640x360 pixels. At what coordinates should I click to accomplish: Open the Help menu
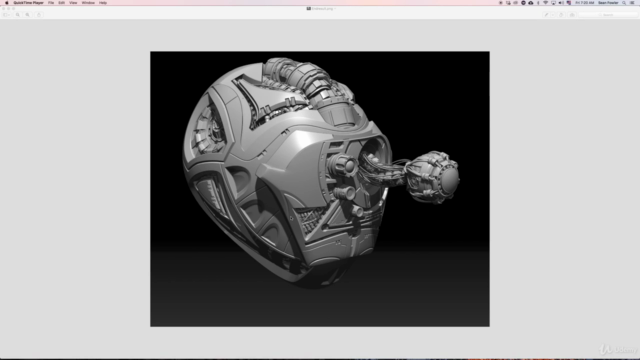click(103, 3)
